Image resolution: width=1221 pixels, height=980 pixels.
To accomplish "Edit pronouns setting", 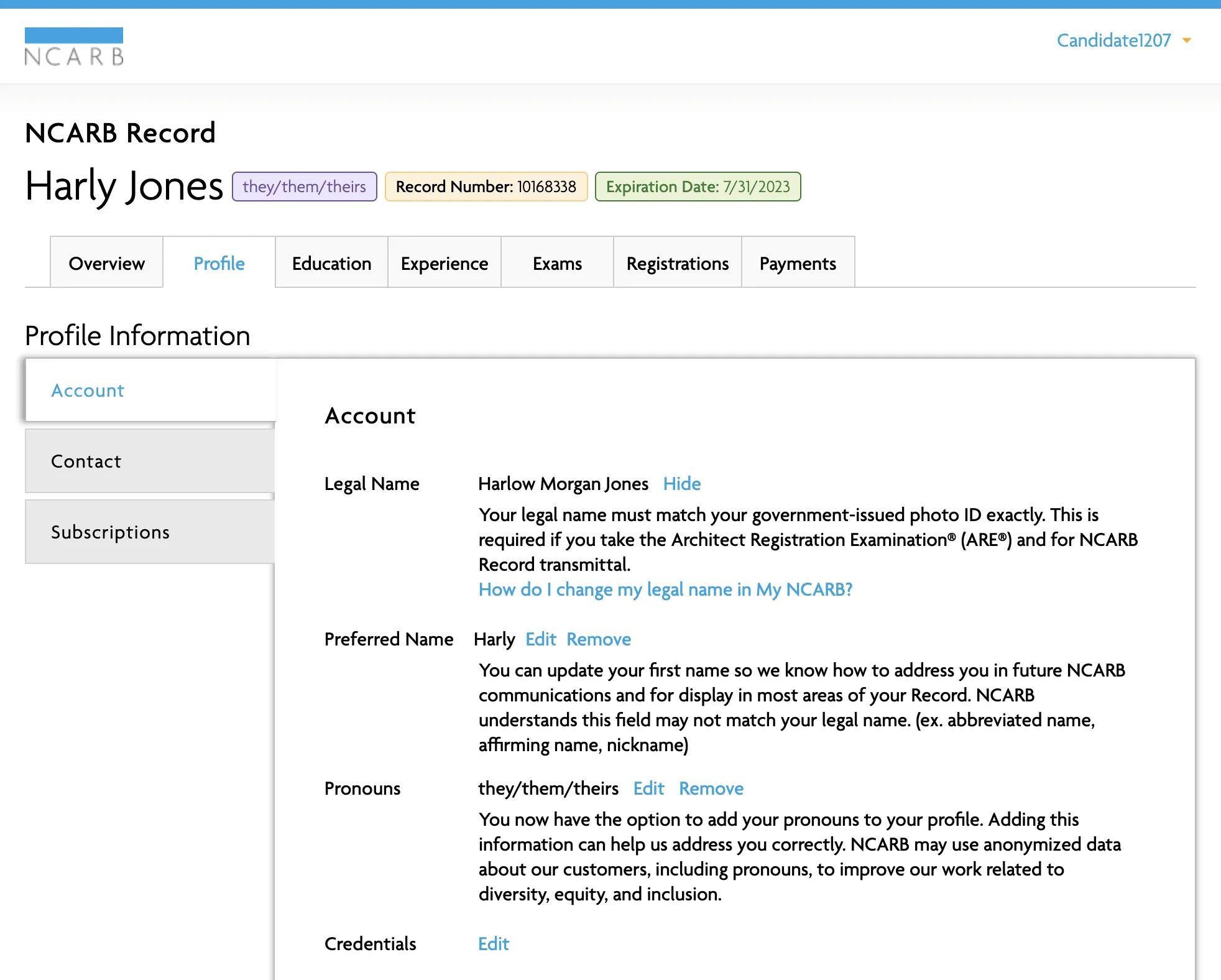I will [x=648, y=789].
